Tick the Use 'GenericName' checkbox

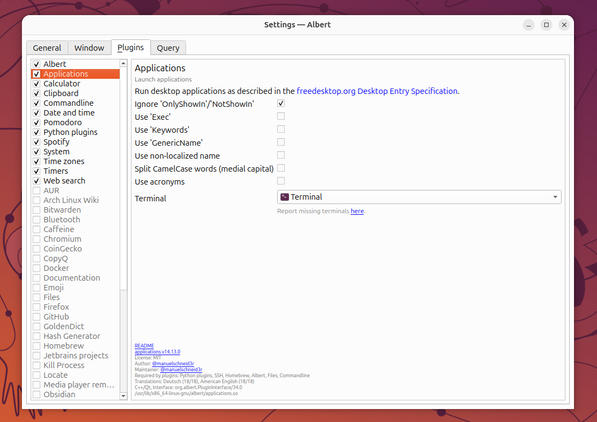point(281,142)
